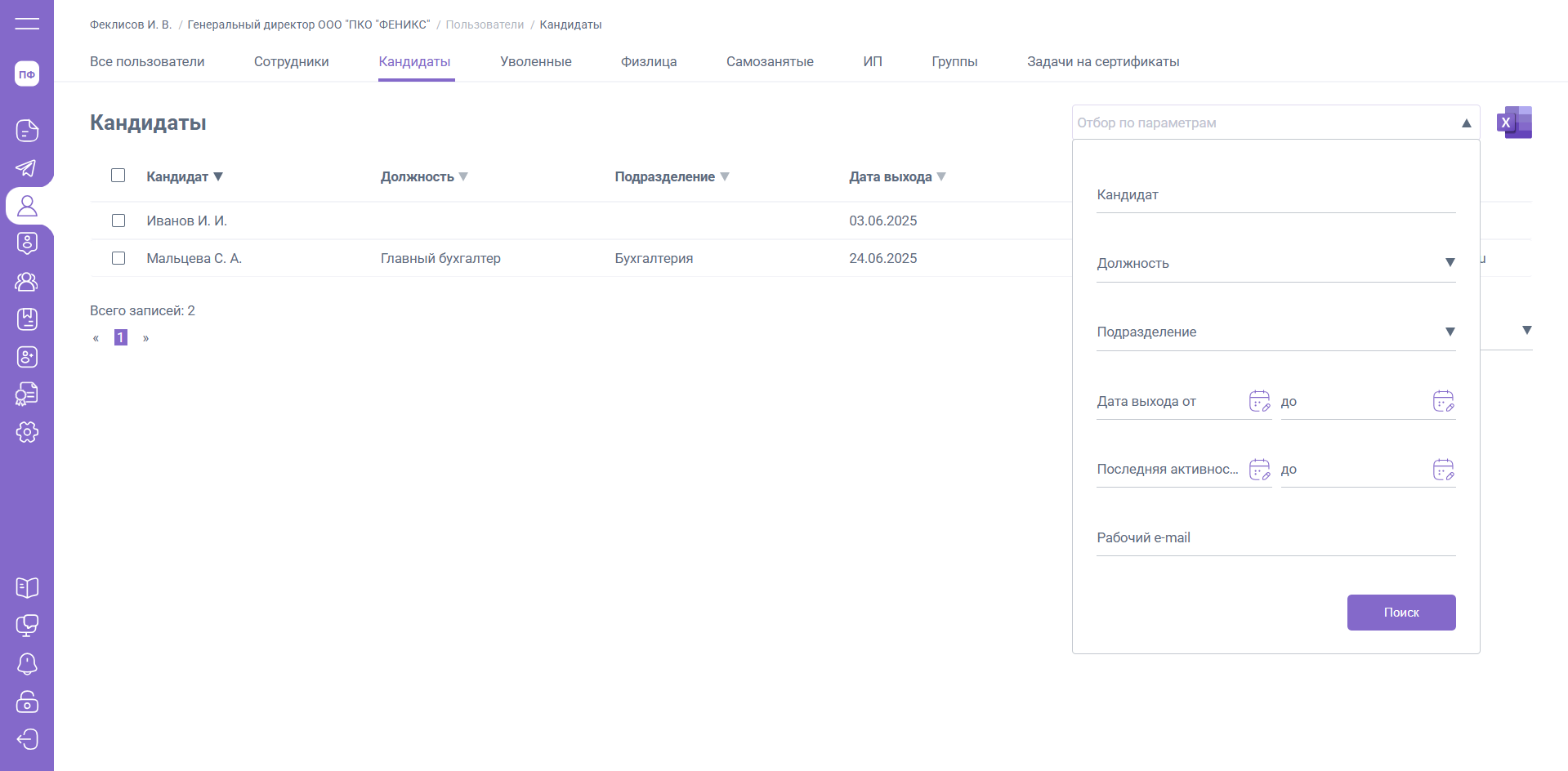Export the candidates list to Excel

[1513, 123]
